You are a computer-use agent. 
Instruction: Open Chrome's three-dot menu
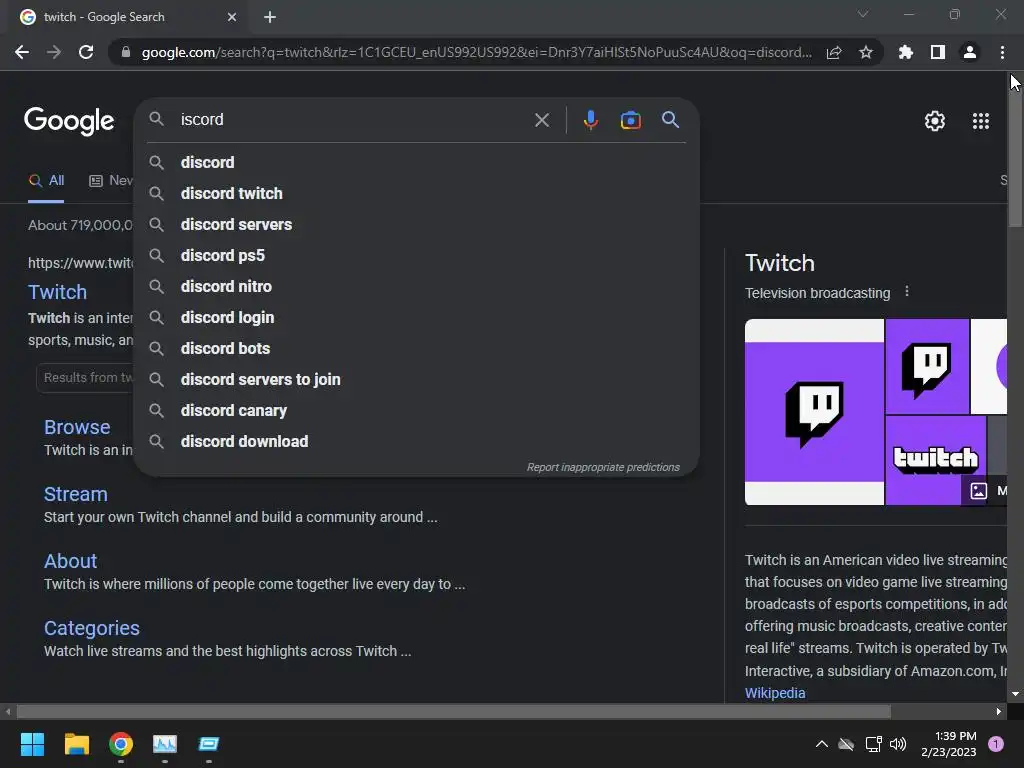pos(1002,52)
